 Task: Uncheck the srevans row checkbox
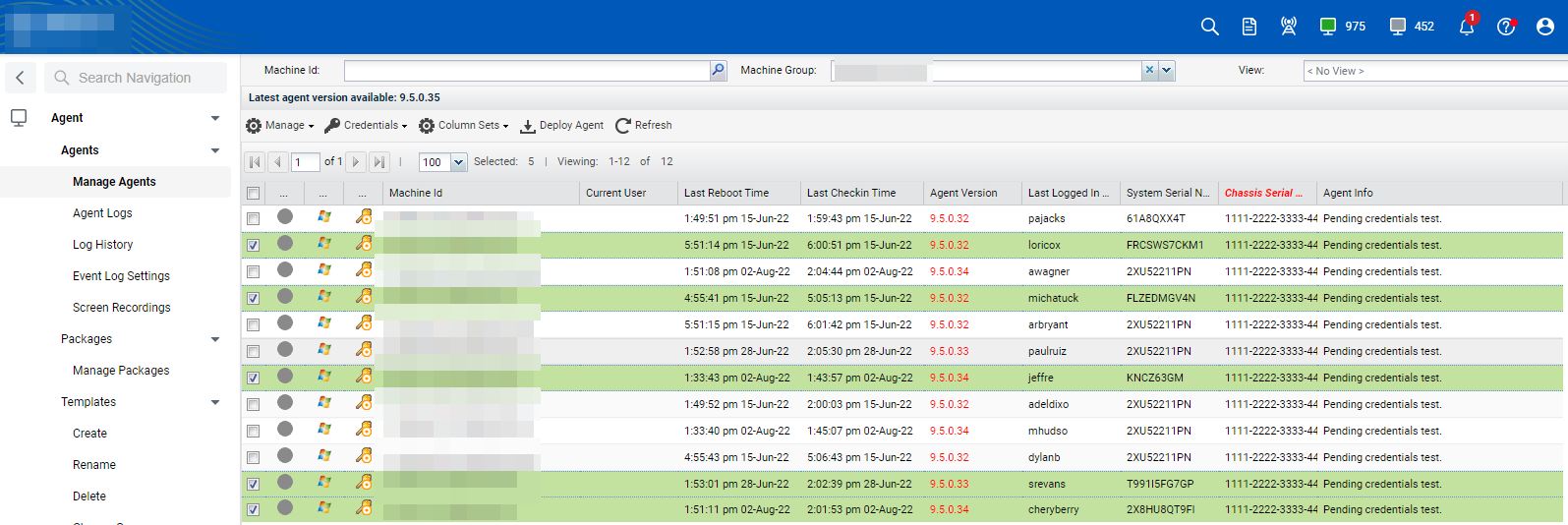(x=253, y=485)
